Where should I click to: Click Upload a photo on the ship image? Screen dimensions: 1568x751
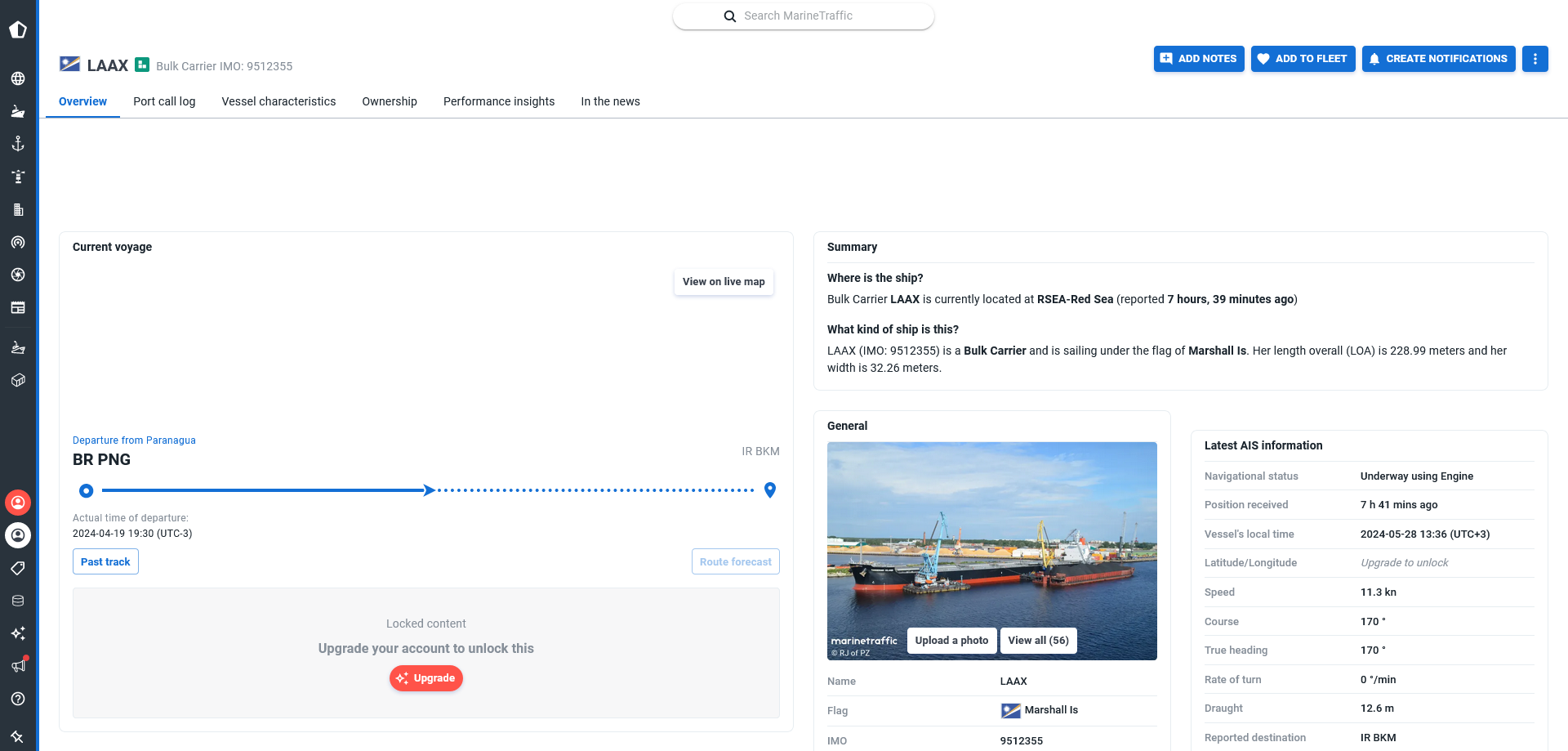pos(951,641)
